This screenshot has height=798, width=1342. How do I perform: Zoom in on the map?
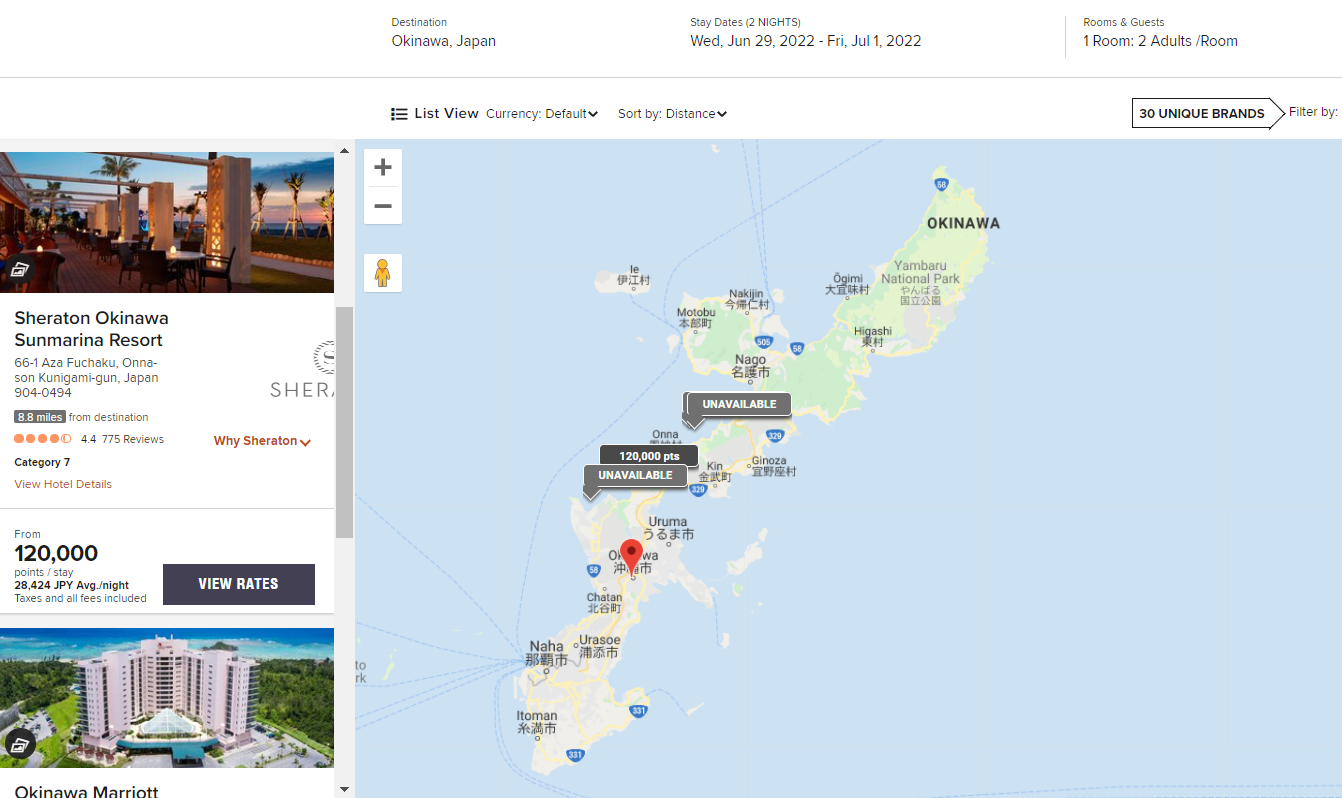coord(383,167)
